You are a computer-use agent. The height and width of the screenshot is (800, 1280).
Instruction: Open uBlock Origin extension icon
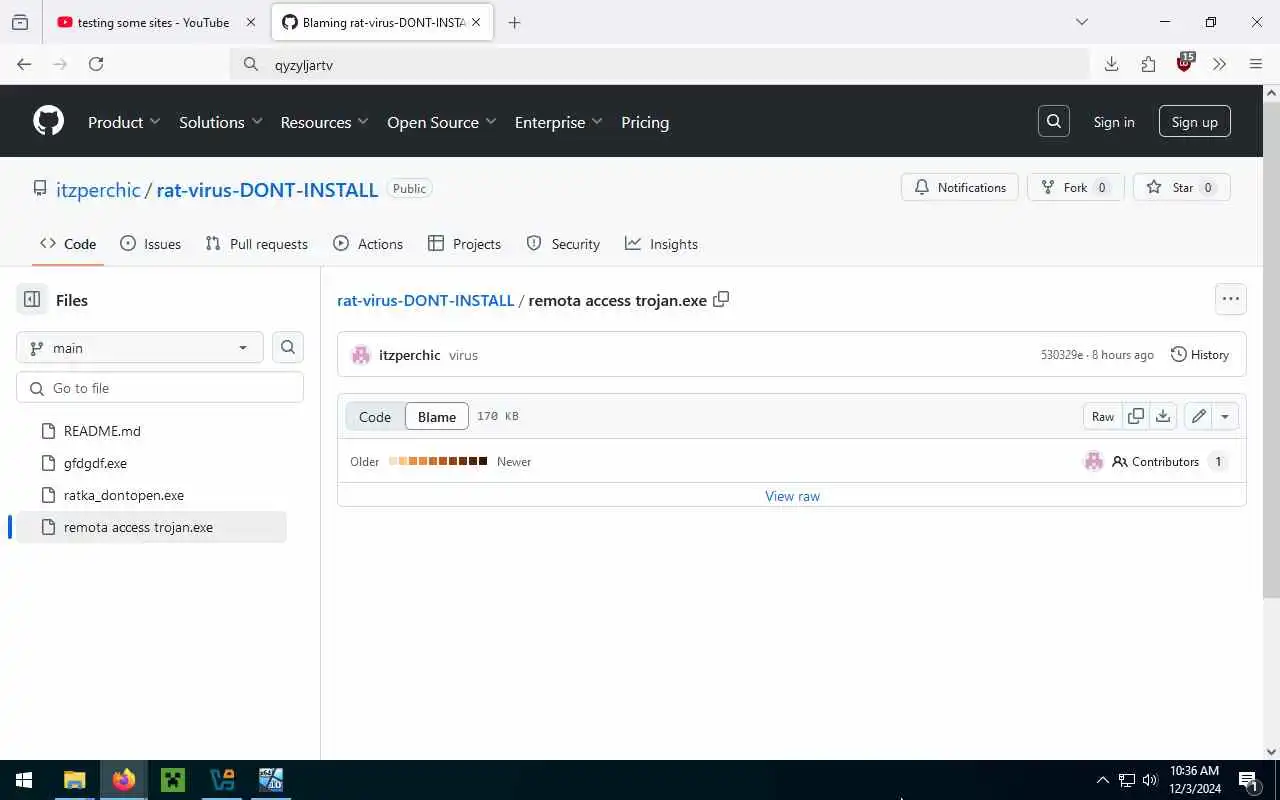[1185, 63]
